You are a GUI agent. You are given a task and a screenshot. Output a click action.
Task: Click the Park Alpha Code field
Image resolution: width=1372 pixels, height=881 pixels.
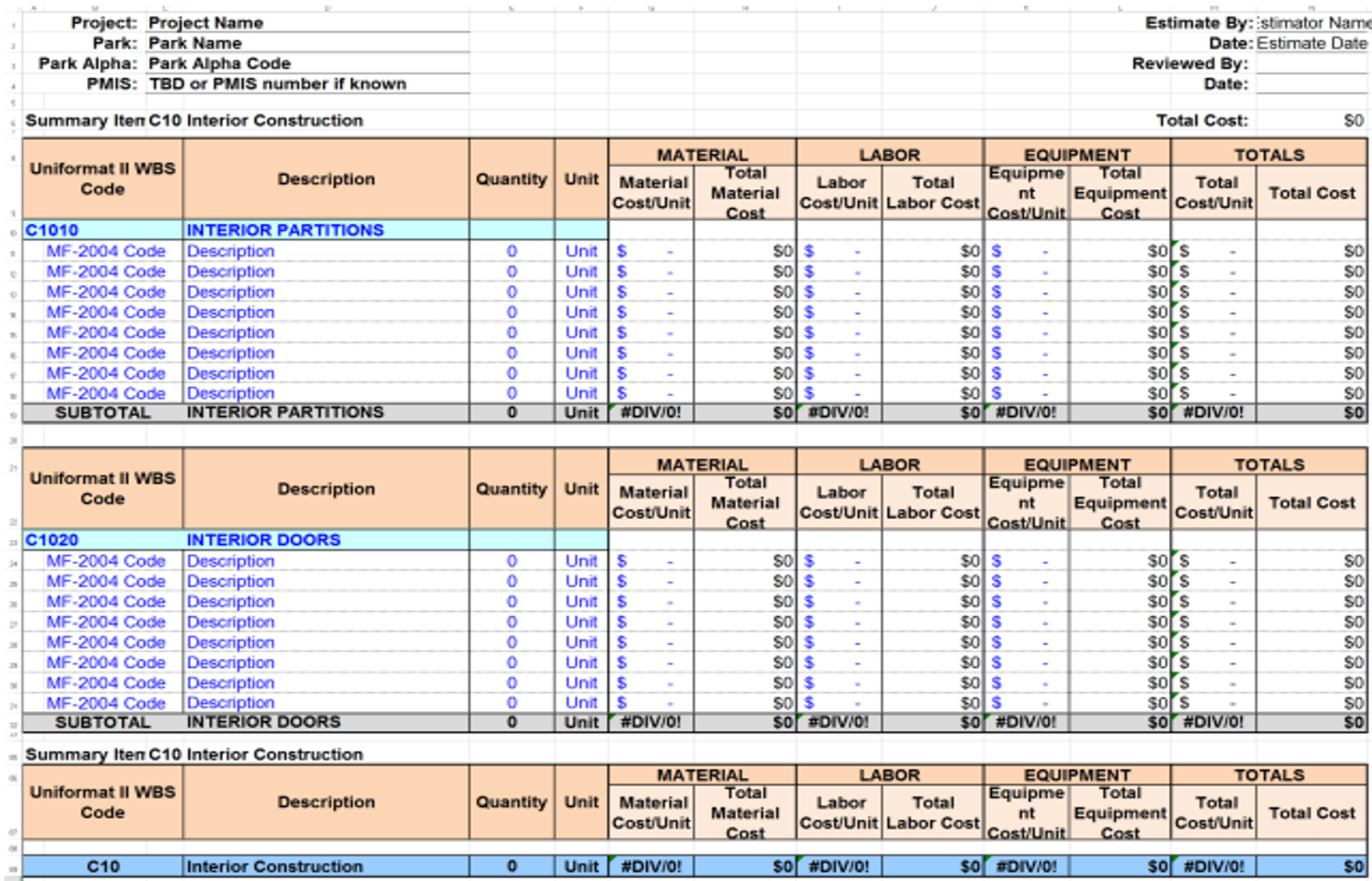tap(308, 63)
